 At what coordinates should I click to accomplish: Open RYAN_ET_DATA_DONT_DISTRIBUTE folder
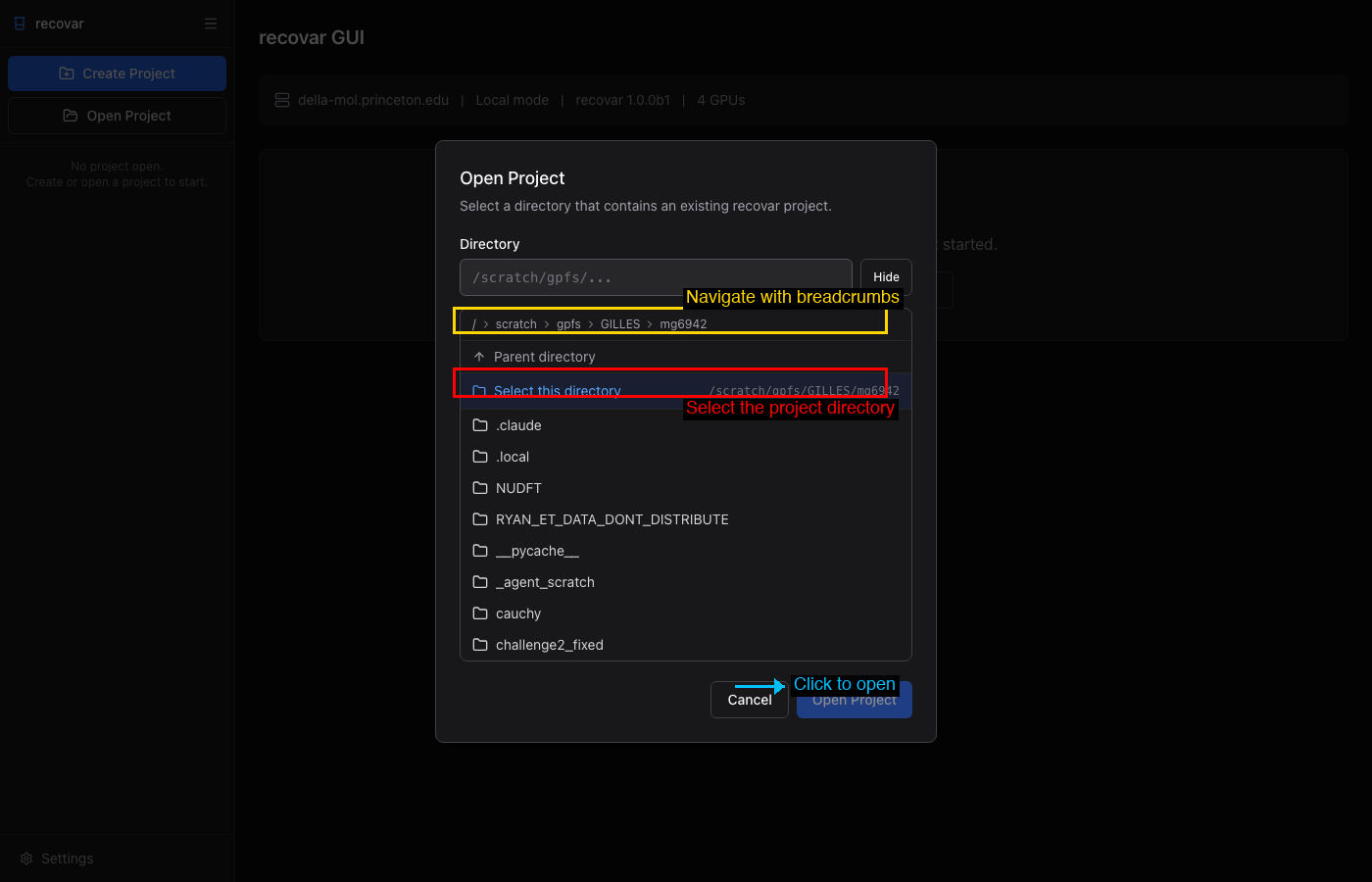click(686, 519)
